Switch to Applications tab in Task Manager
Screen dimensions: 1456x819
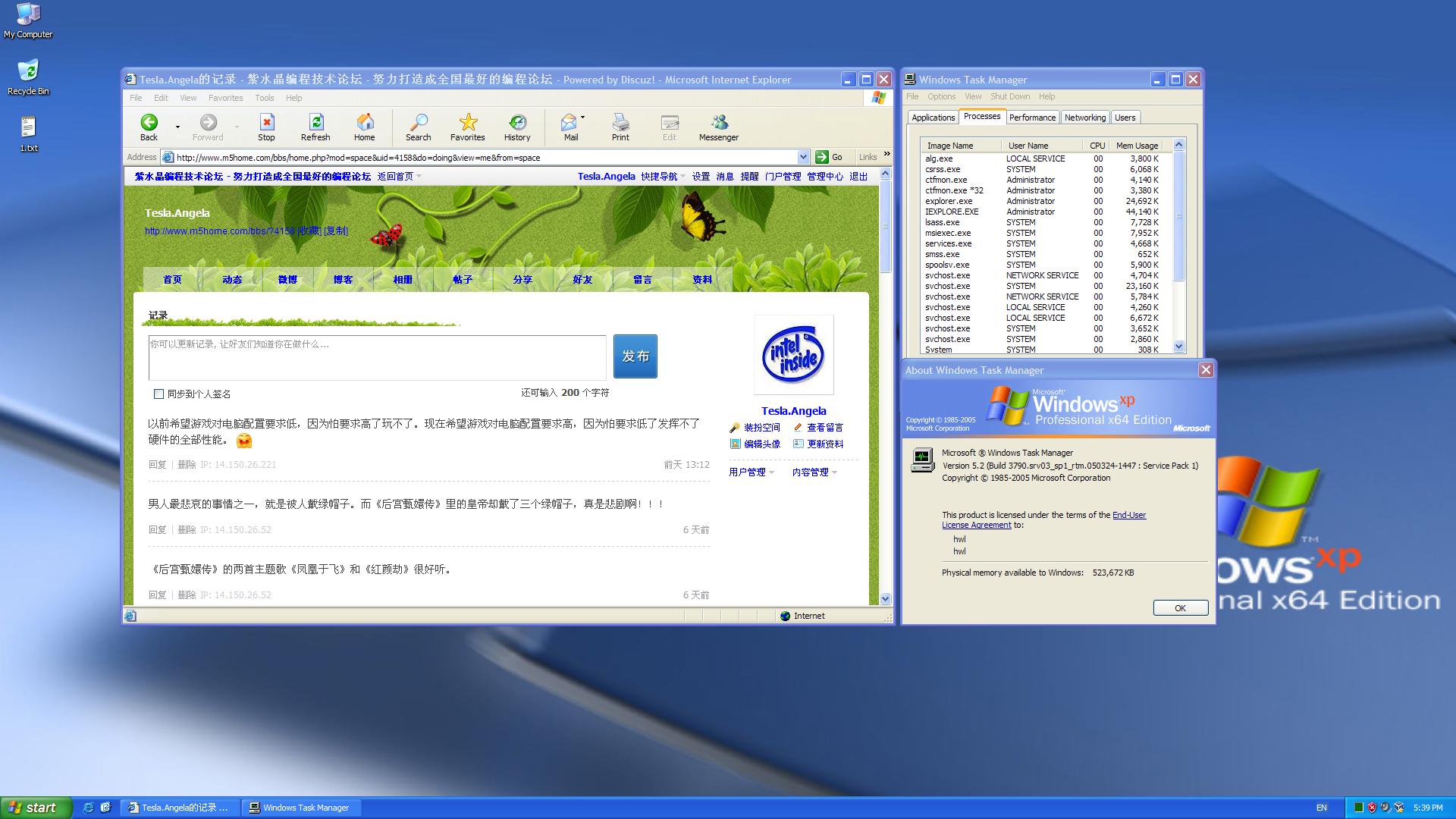[x=933, y=118]
